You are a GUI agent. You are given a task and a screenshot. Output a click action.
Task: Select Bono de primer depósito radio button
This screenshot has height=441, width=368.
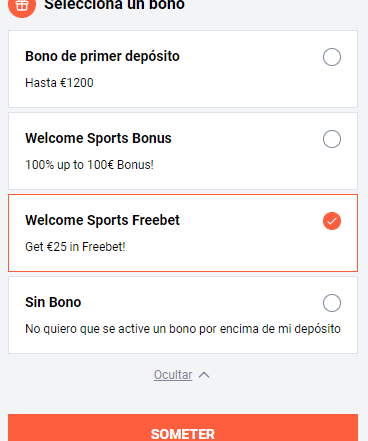(x=332, y=57)
